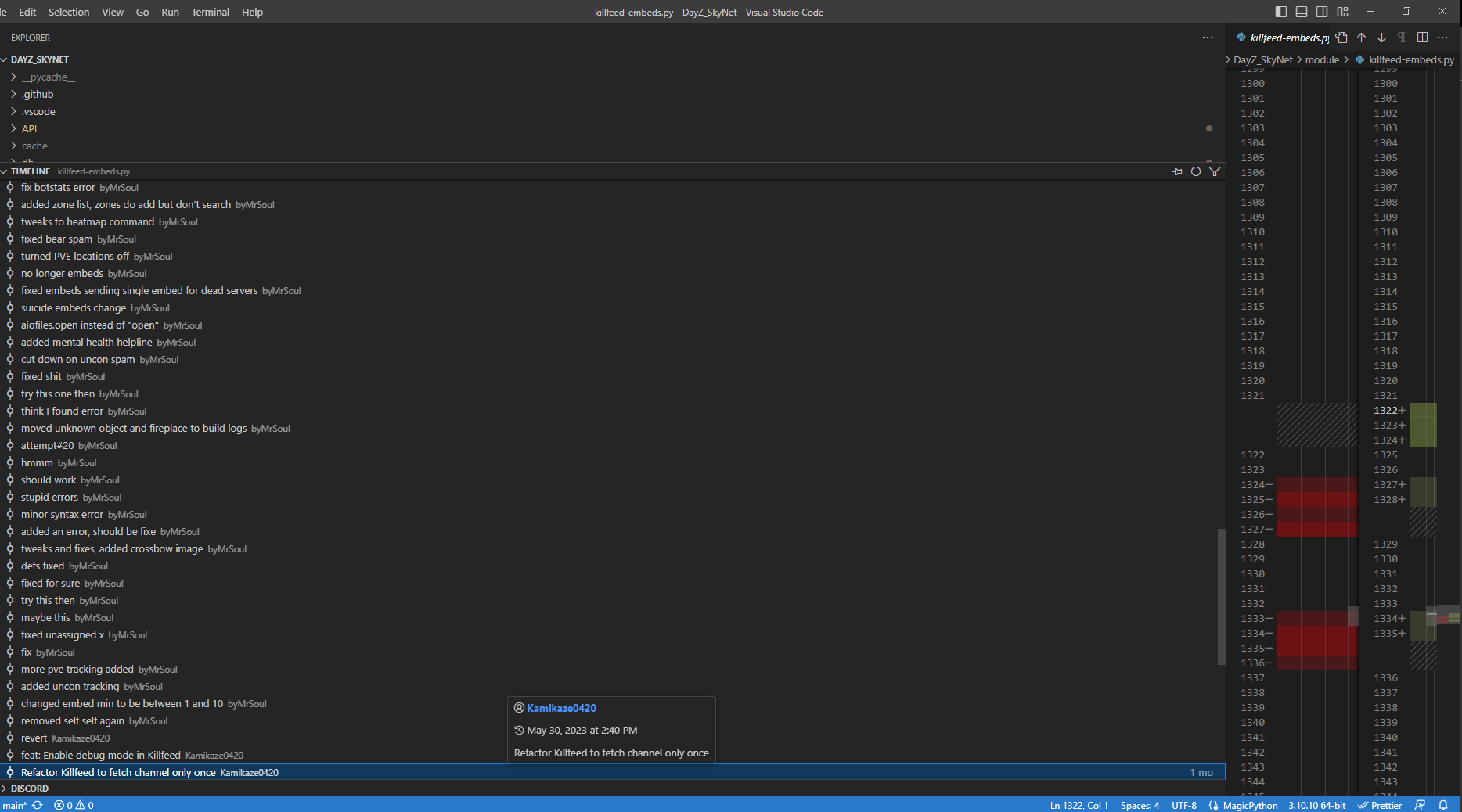The width and height of the screenshot is (1462, 812).
Task: Click the Timeline list scrollbar thumb
Action: click(1221, 597)
